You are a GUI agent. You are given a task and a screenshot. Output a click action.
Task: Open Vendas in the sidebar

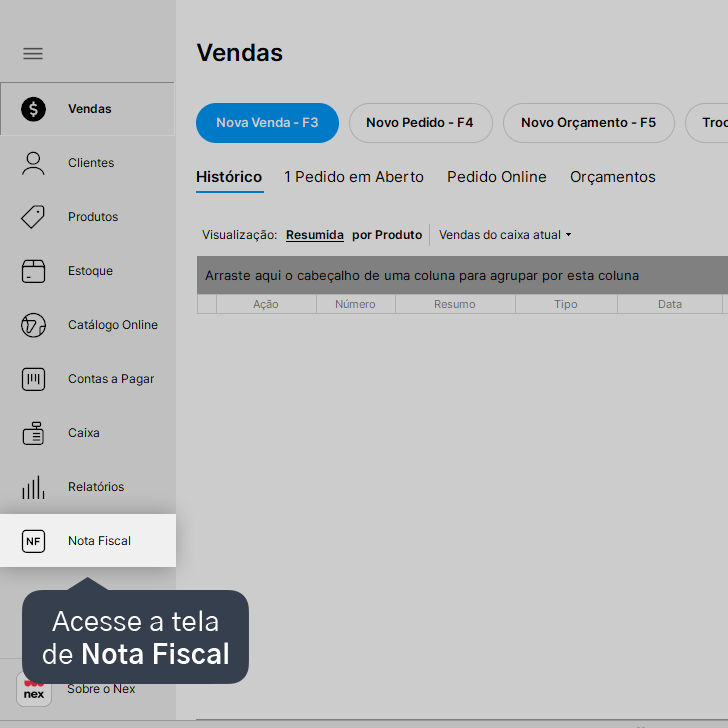pos(87,109)
